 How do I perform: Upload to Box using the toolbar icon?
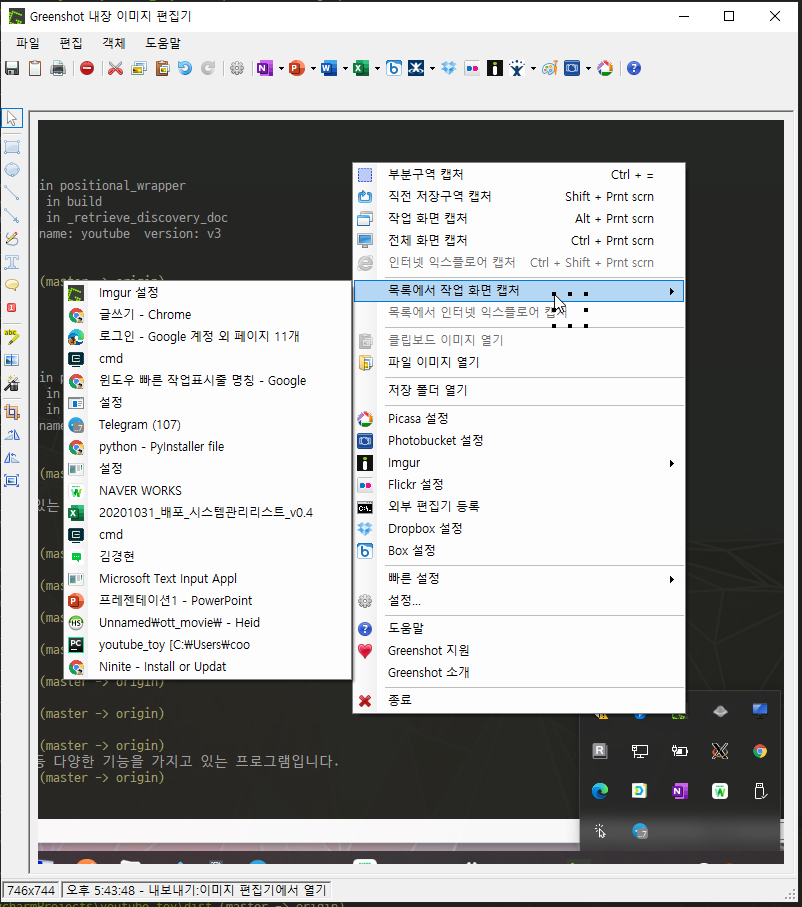394,68
